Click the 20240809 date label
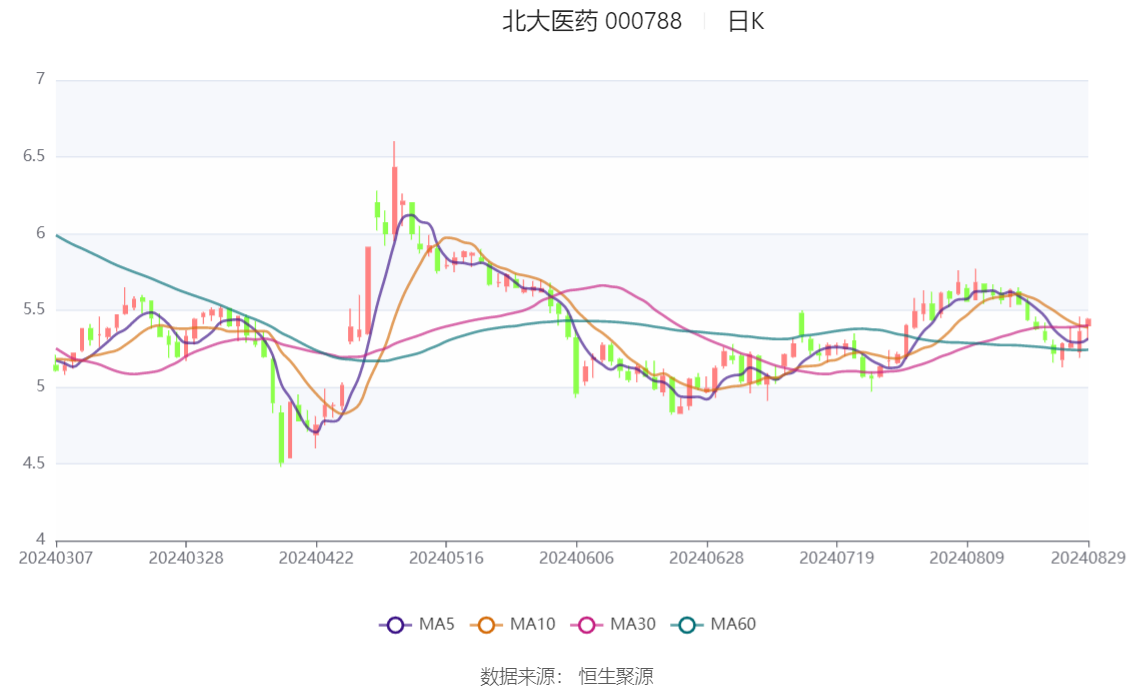This screenshot has height=689, width=1134. (x=967, y=558)
